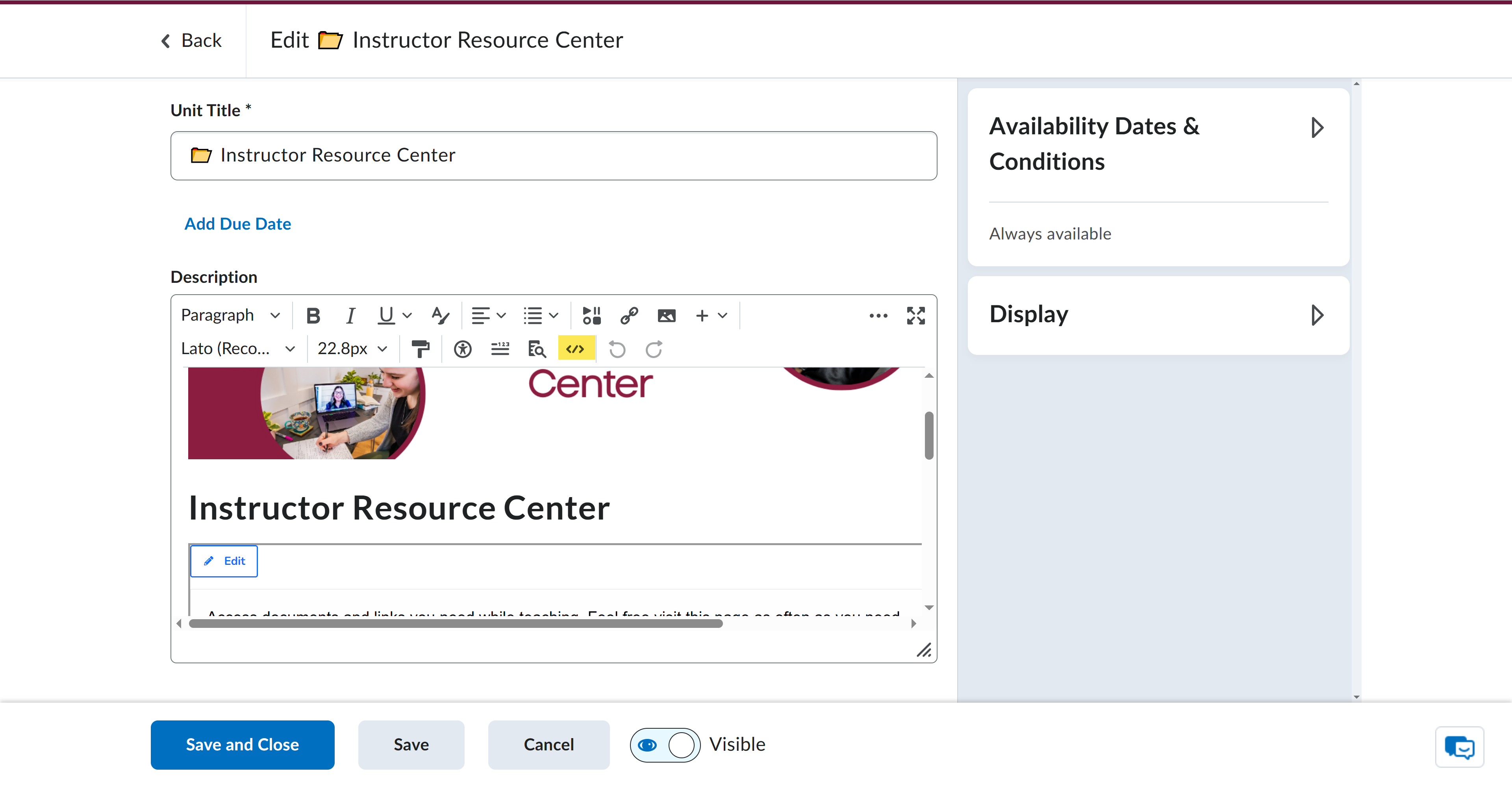The height and width of the screenshot is (787, 1512).
Task: Expand the Display settings panel
Action: pos(1317,315)
